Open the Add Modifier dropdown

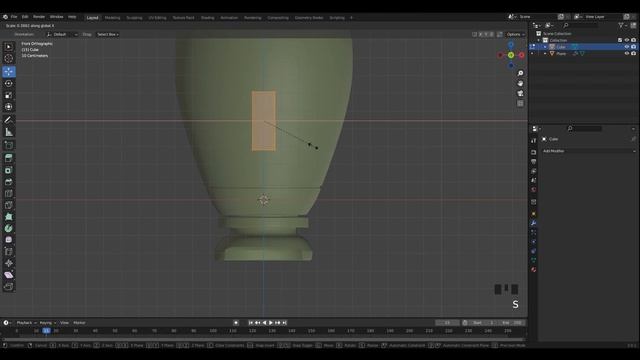click(x=588, y=151)
